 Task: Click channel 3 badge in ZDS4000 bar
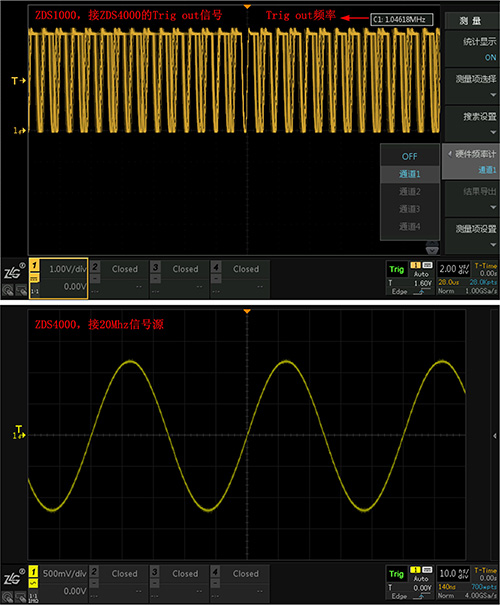(155, 571)
